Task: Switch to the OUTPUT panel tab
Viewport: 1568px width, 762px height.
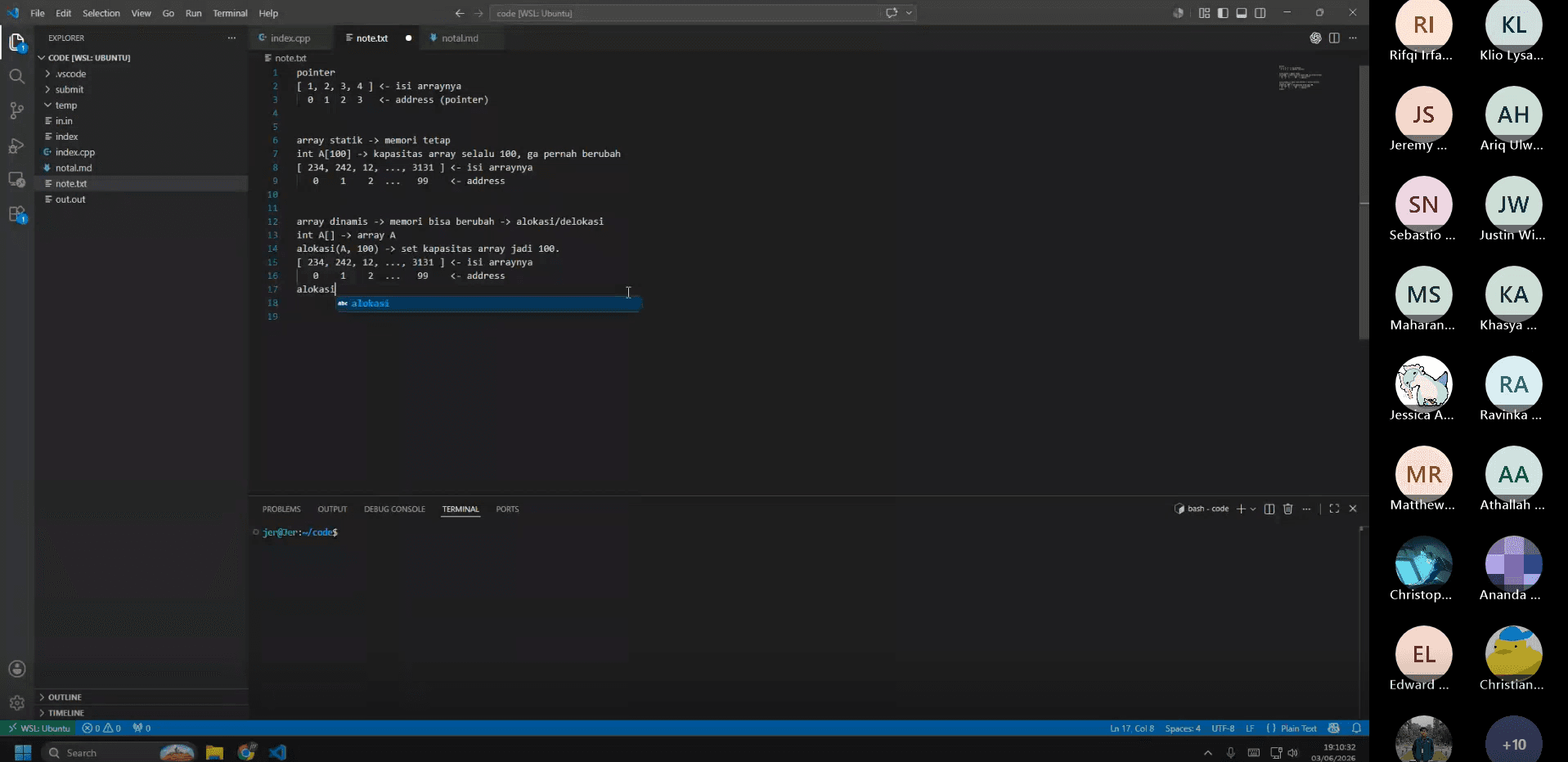Action: (332, 509)
